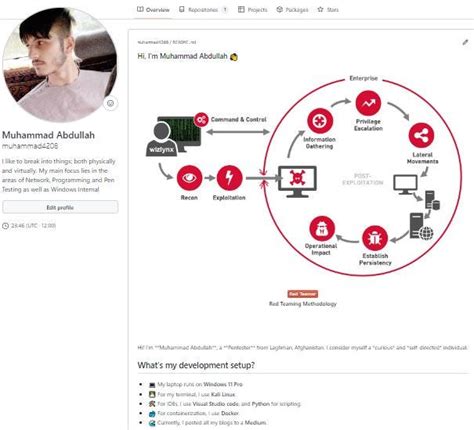Viewport: 474px width, 430px height.
Task: Click the Red Teamer badge
Action: tap(303, 294)
